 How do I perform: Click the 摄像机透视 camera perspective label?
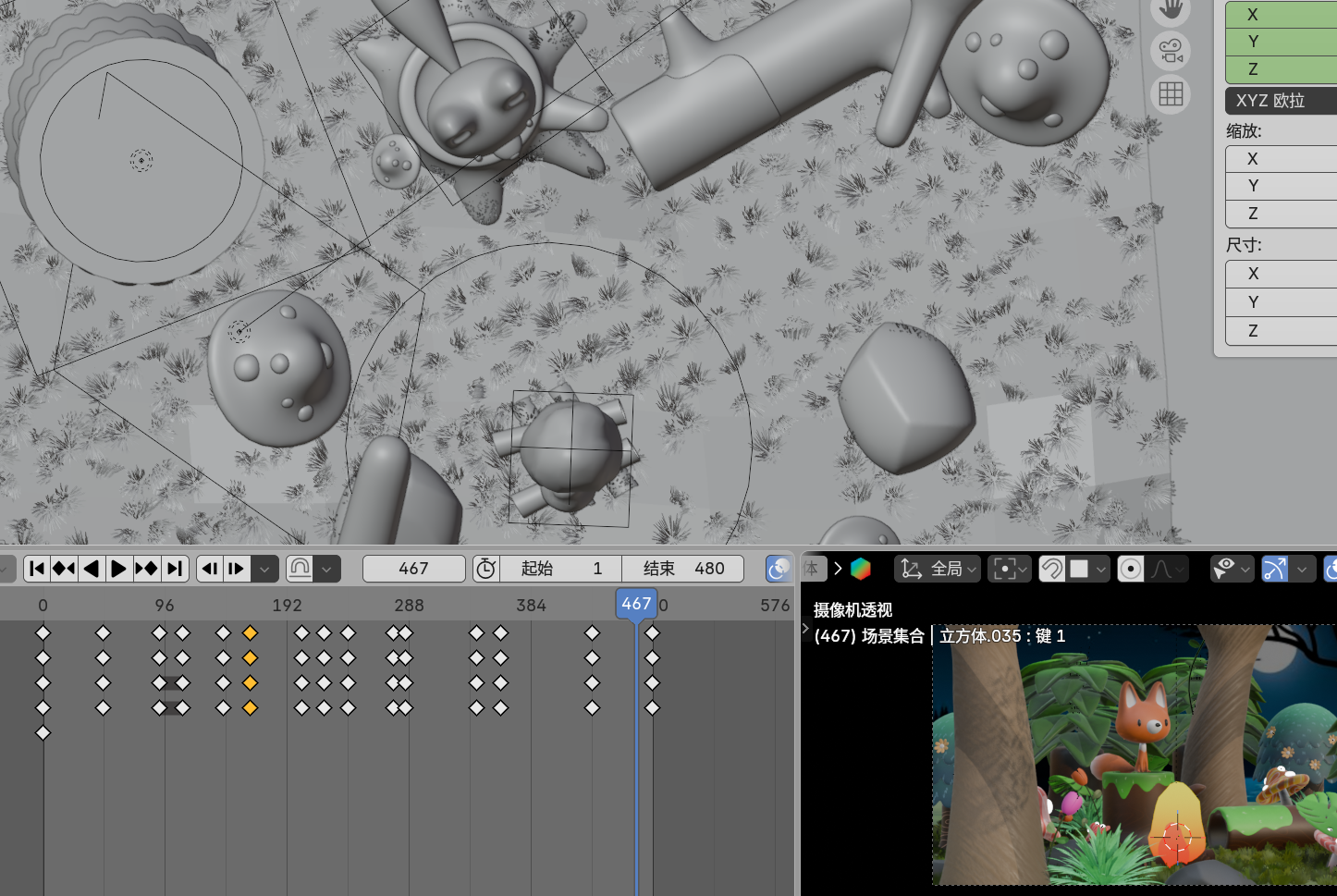[852, 610]
